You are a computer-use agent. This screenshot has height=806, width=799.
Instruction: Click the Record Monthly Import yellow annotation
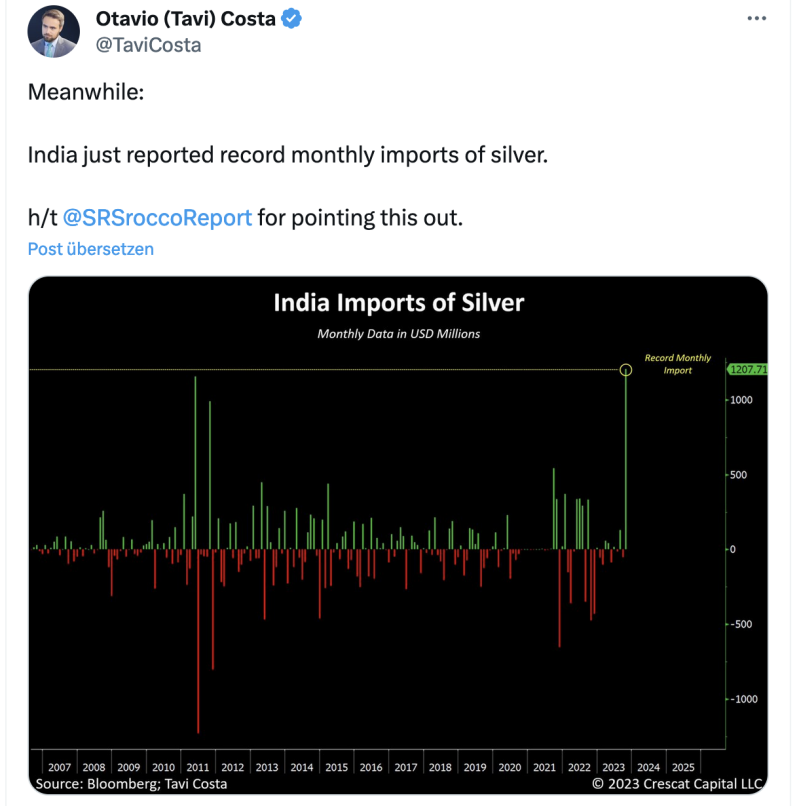[x=678, y=363]
